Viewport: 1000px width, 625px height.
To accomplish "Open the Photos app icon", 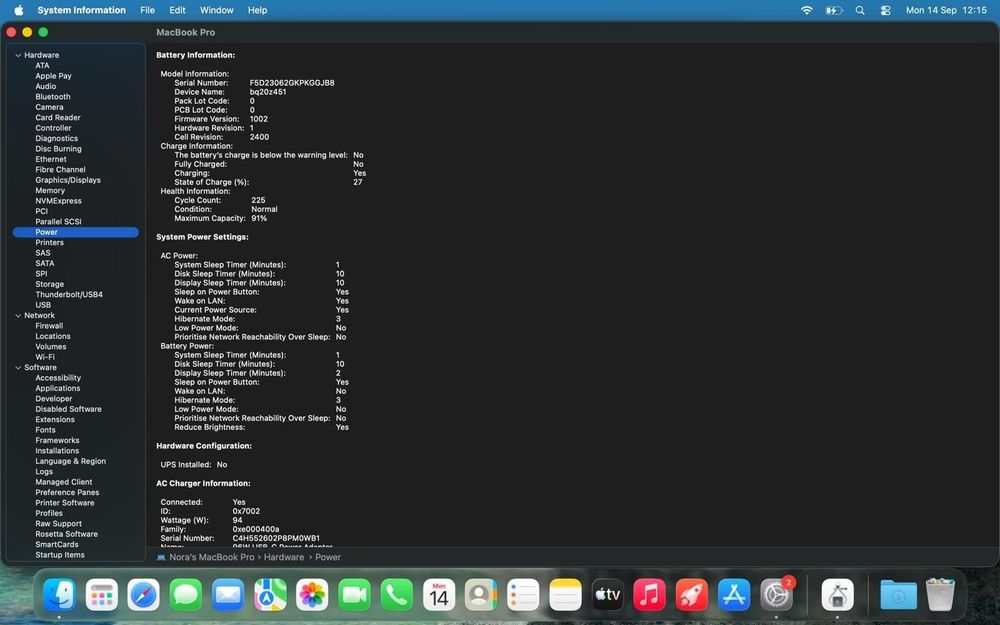I will (312, 594).
